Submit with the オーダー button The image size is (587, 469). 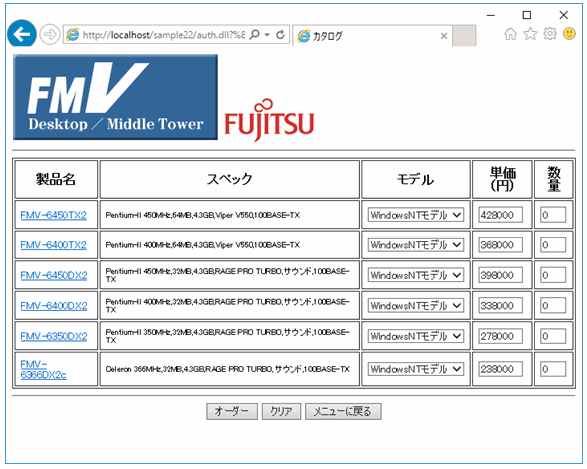tap(232, 411)
